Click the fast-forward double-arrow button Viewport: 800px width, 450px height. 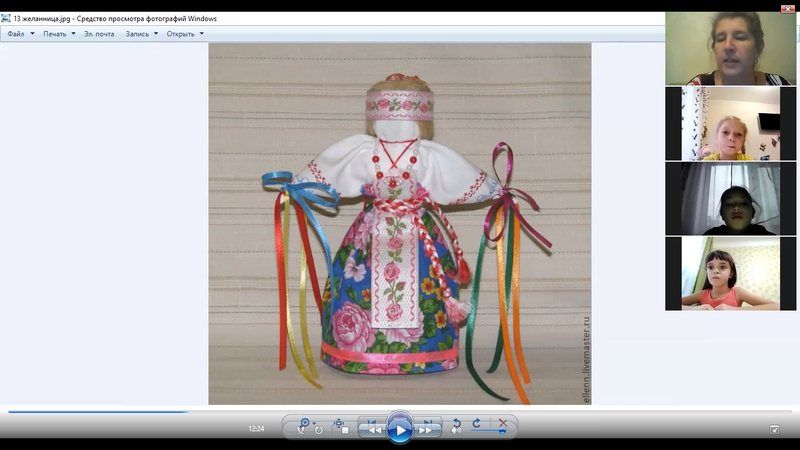coord(426,429)
